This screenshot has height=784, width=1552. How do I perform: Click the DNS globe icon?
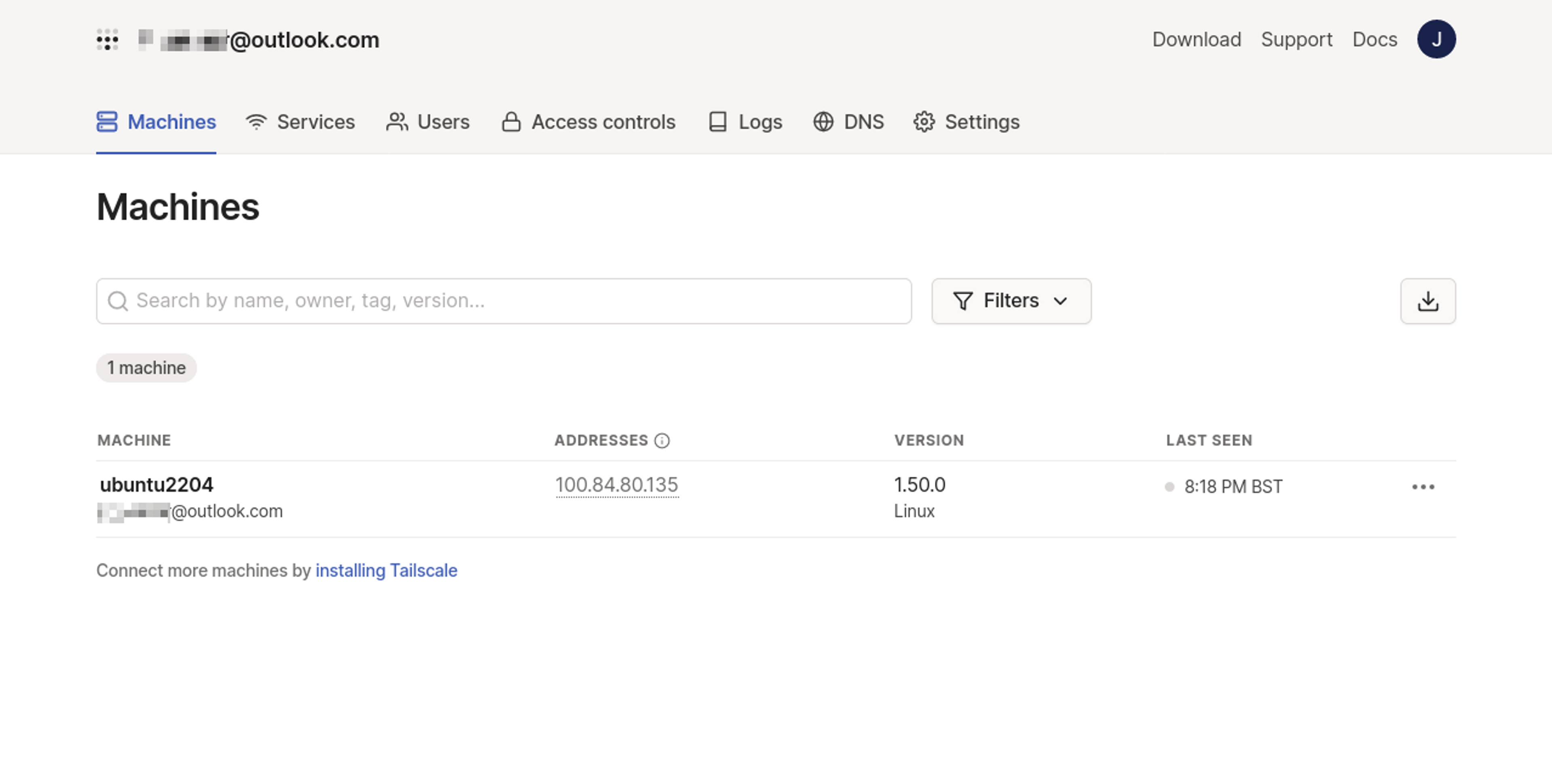click(823, 122)
